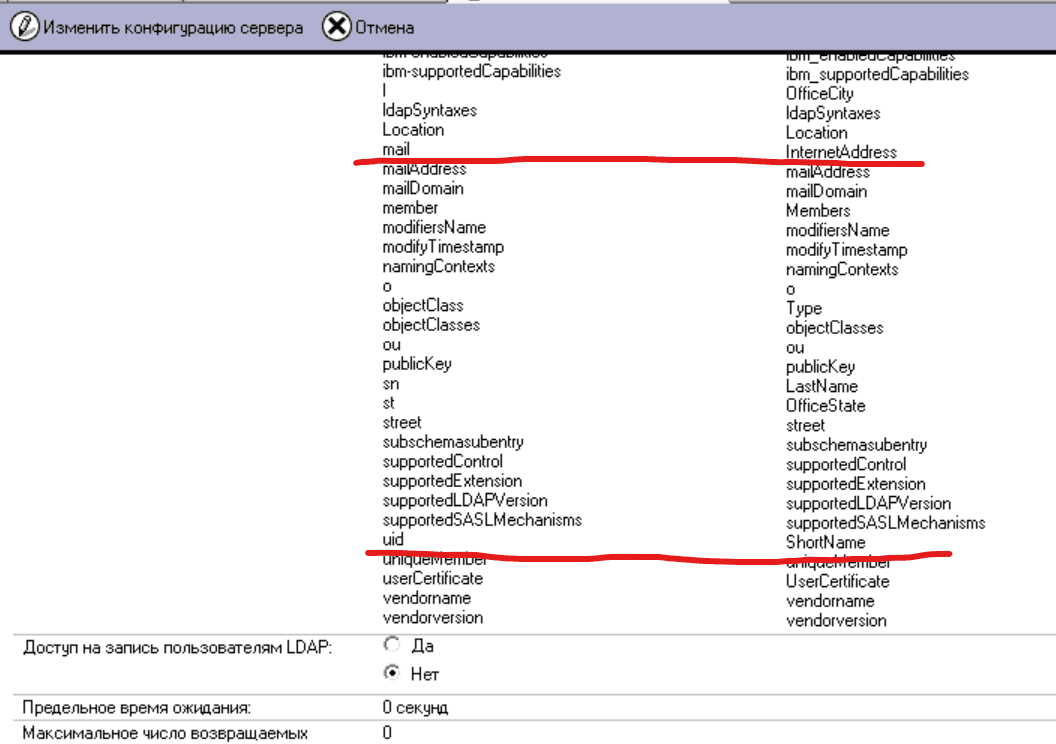Click the 'mail' attribute in left column
1056x744 pixels.
(x=396, y=149)
